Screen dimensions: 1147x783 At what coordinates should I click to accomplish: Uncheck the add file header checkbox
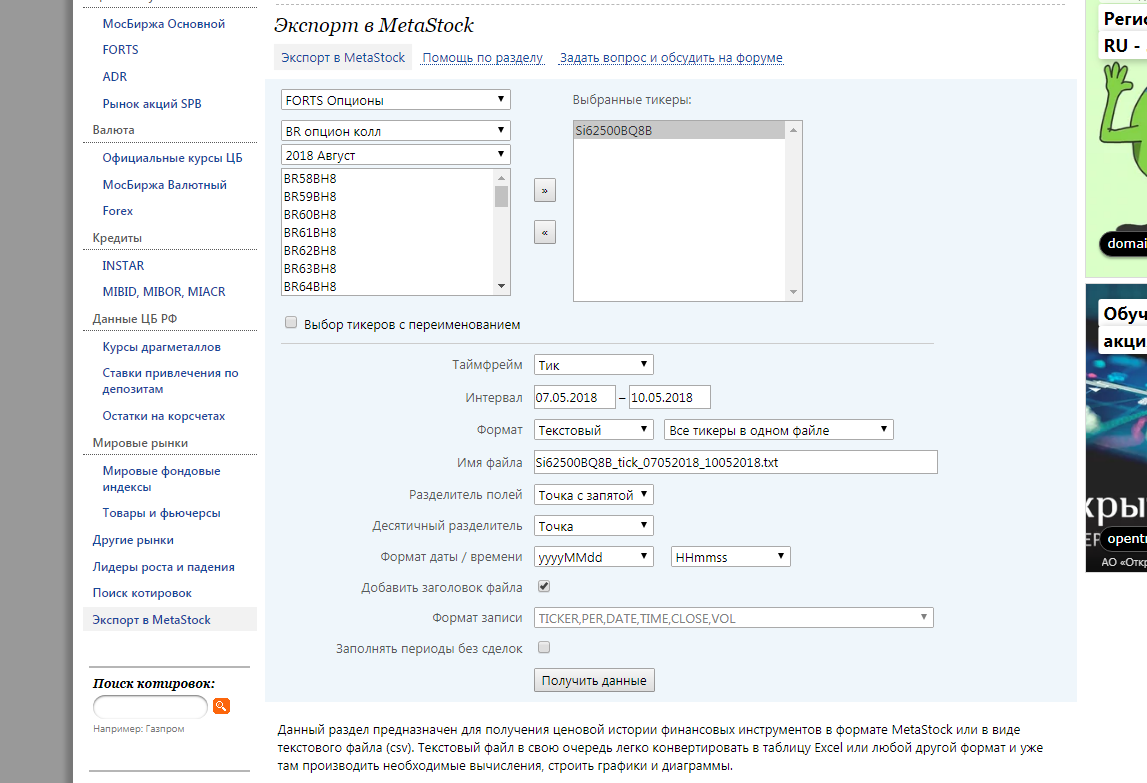(x=544, y=586)
